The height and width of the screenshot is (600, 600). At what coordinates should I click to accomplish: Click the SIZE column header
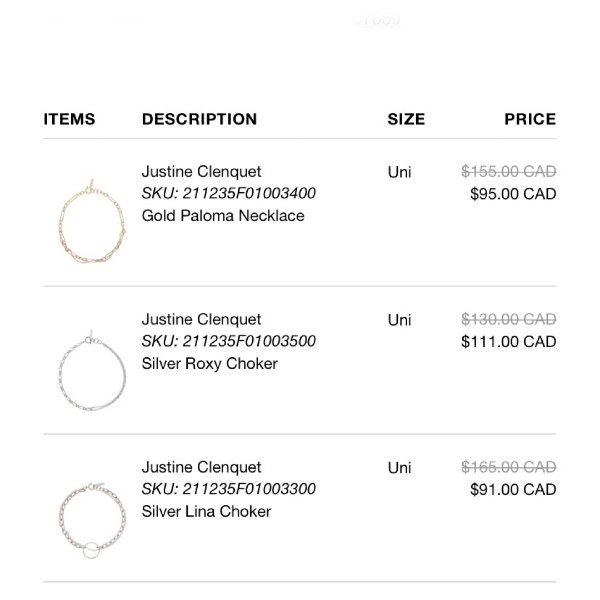coord(406,119)
